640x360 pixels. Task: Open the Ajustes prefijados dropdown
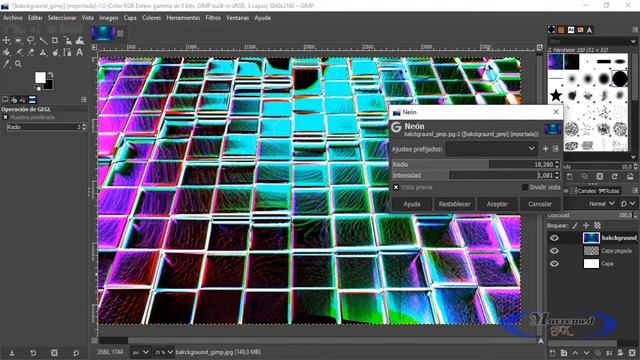(491, 149)
